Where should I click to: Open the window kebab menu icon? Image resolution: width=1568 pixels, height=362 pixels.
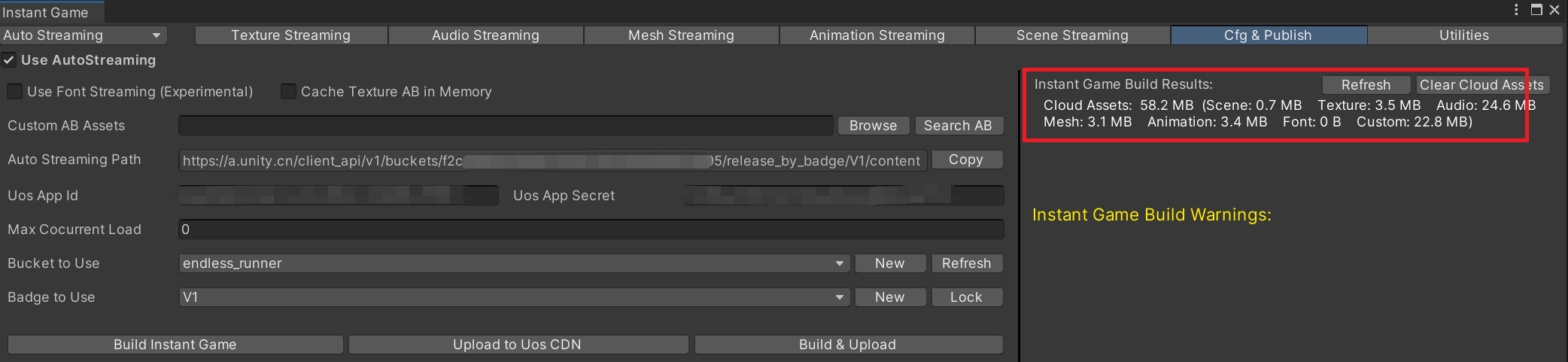click(x=1516, y=10)
